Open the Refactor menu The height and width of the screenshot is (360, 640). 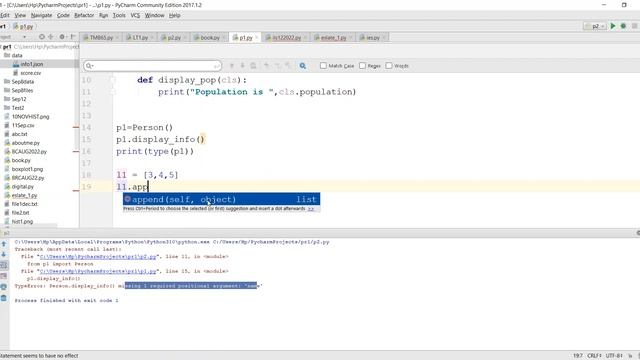pos(84,16)
